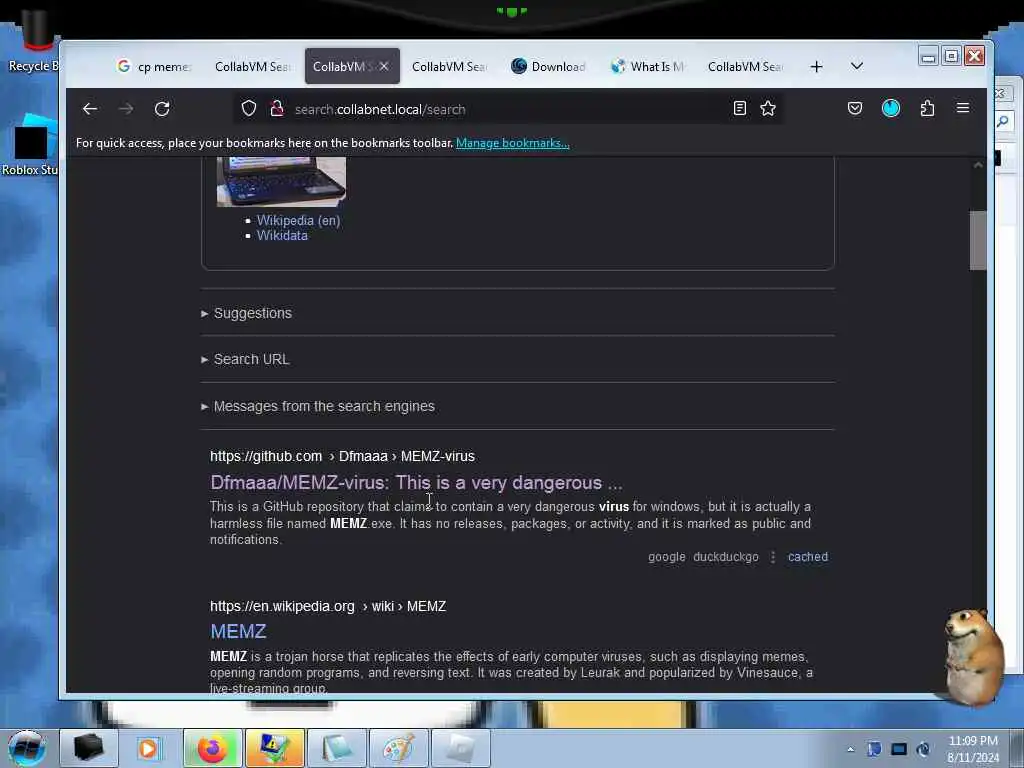Open a new tab with plus button
This screenshot has width=1024, height=768.
tap(816, 67)
